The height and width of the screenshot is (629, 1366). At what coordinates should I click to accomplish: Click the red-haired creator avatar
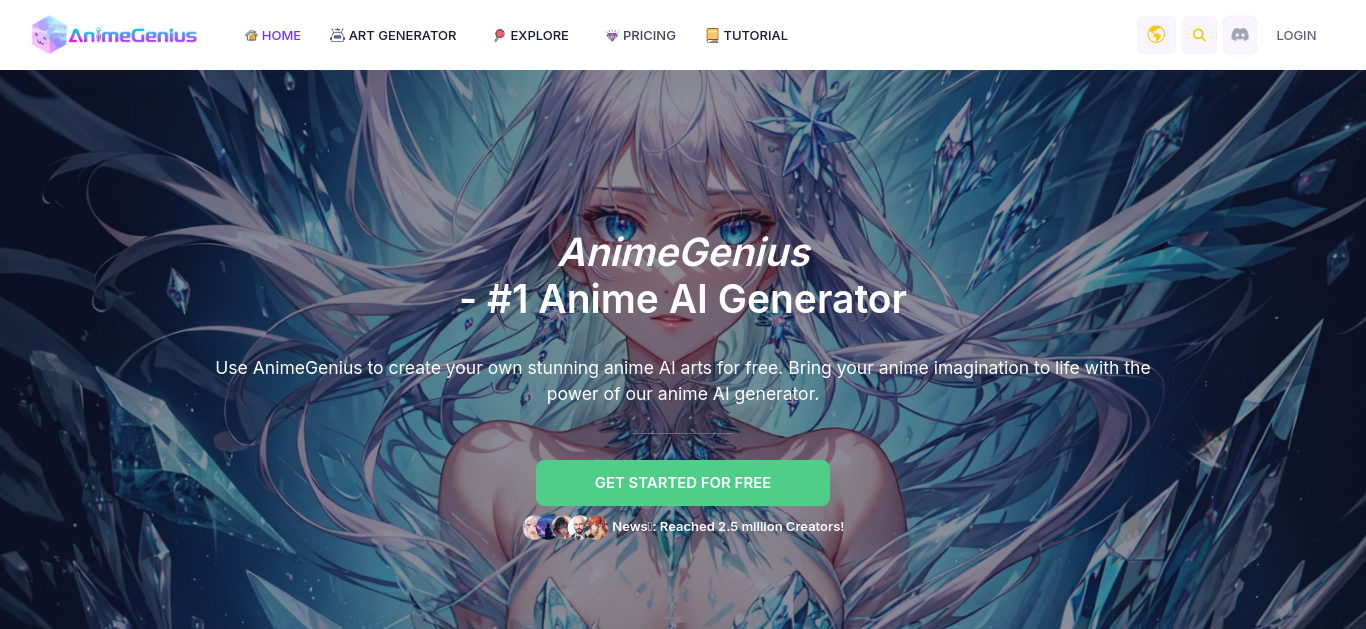coord(596,527)
